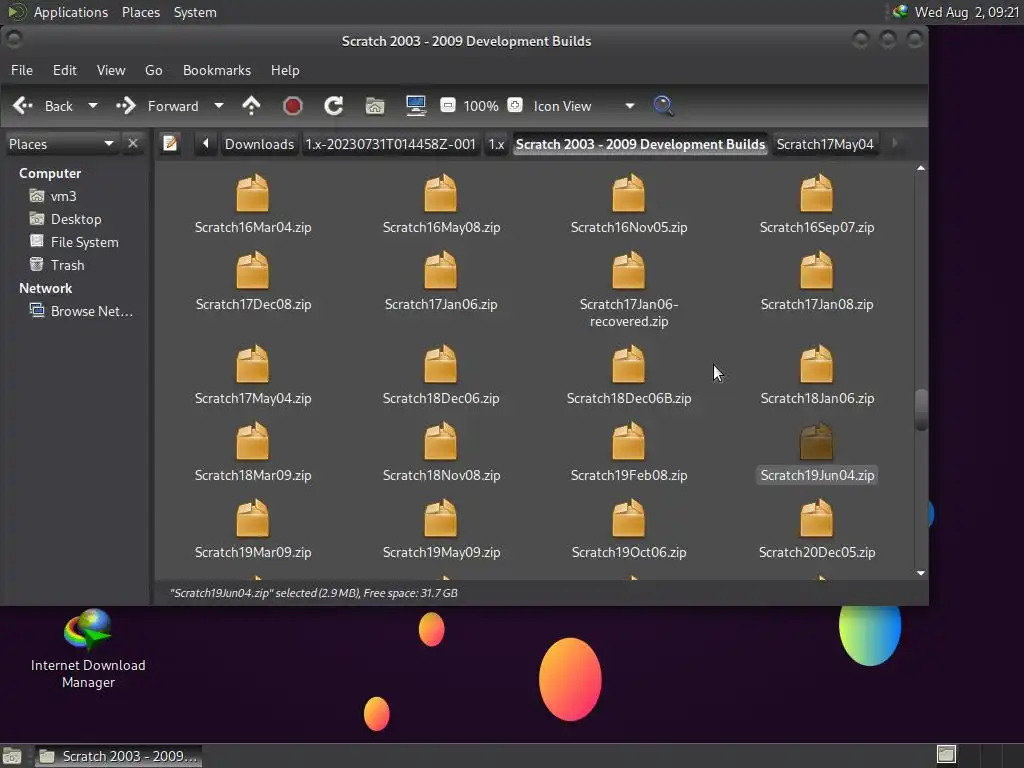
Task: Zoom in using the plus icon
Action: pyautogui.click(x=515, y=106)
